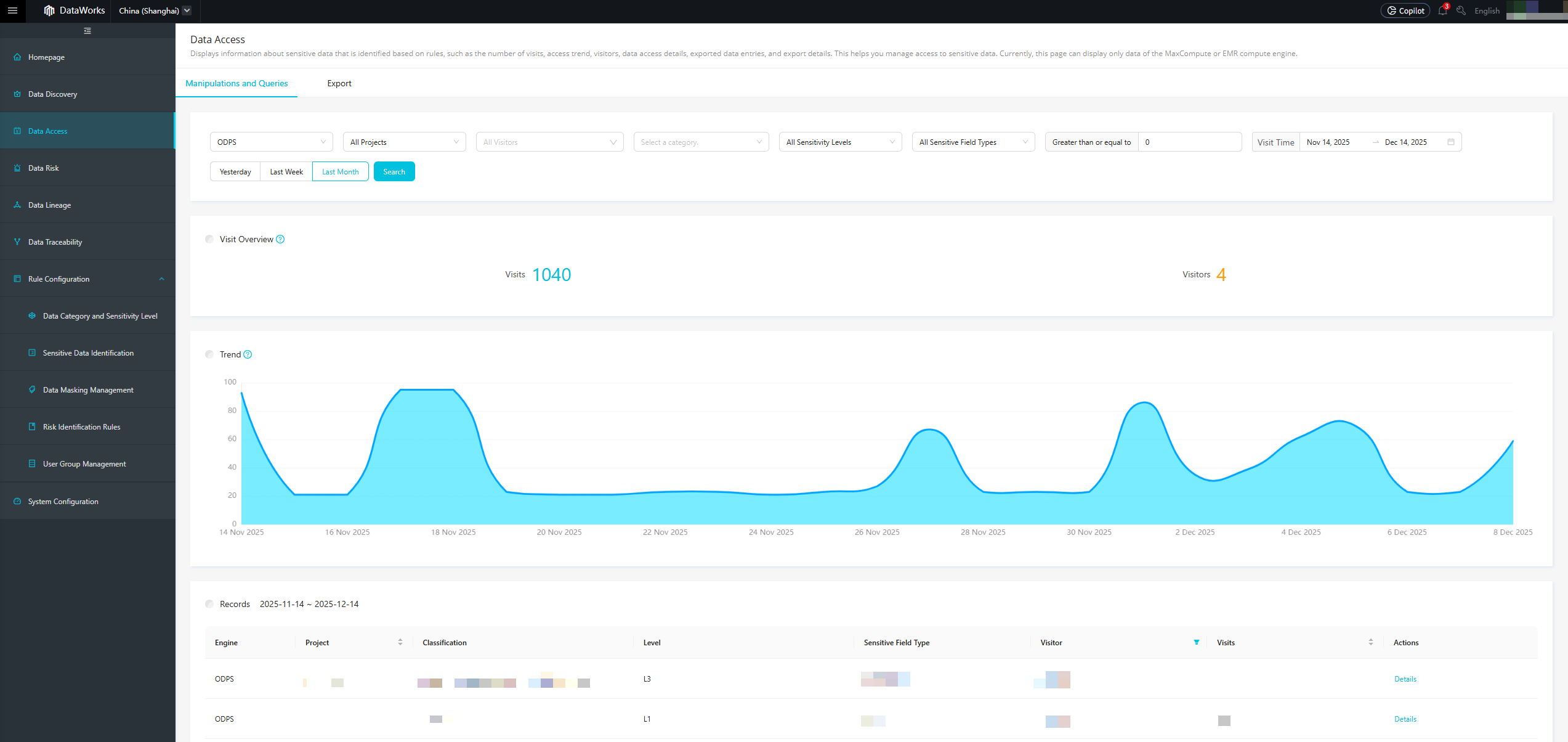Switch to the Export tab
This screenshot has width=1568, height=742.
pyautogui.click(x=339, y=83)
